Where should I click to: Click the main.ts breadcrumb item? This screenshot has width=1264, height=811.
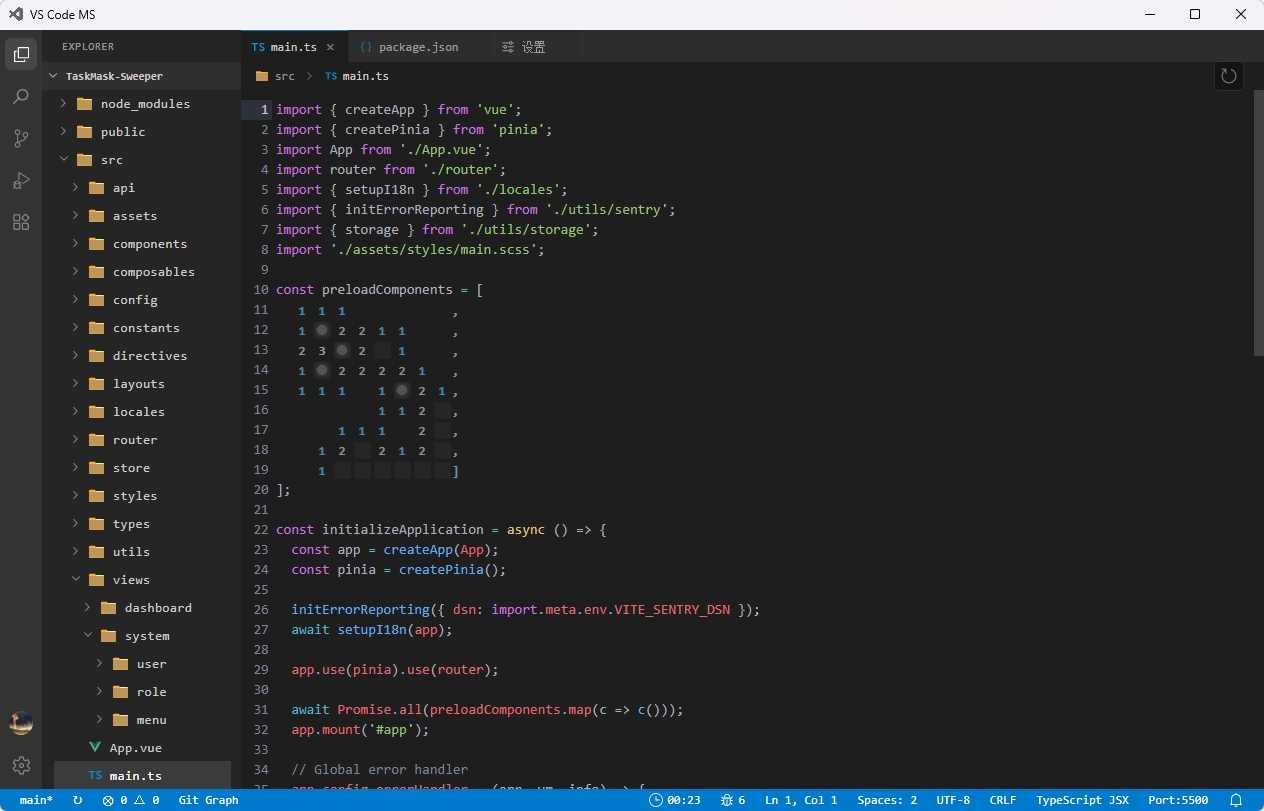click(357, 76)
